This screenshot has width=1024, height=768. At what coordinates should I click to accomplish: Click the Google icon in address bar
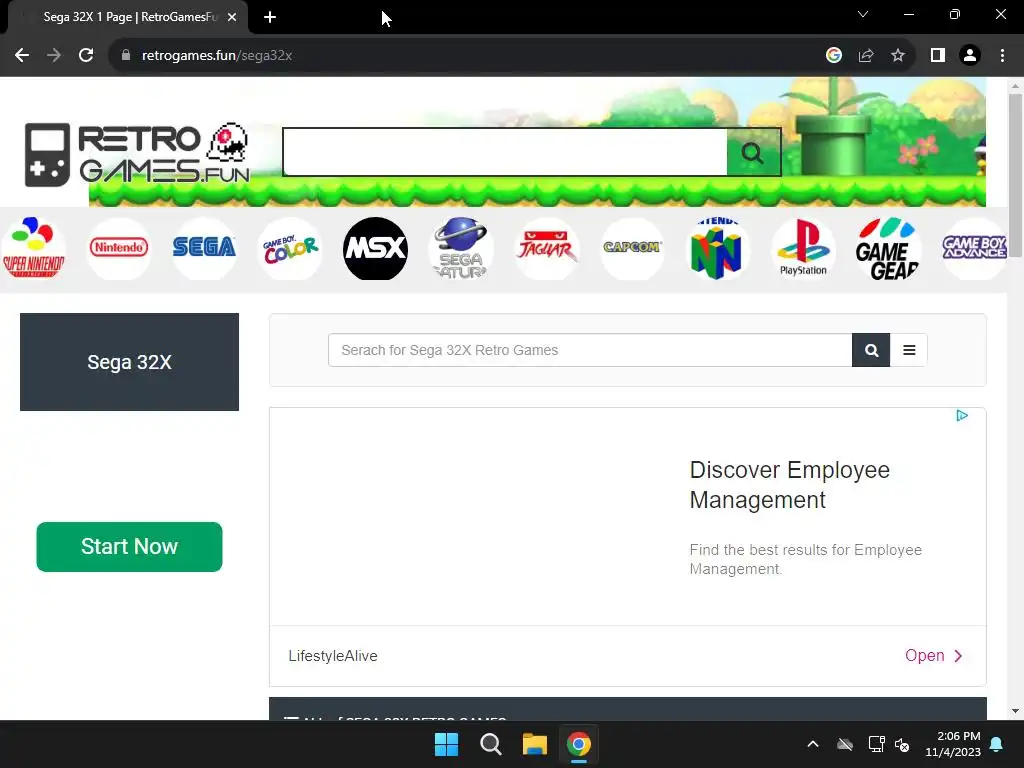pyautogui.click(x=833, y=56)
